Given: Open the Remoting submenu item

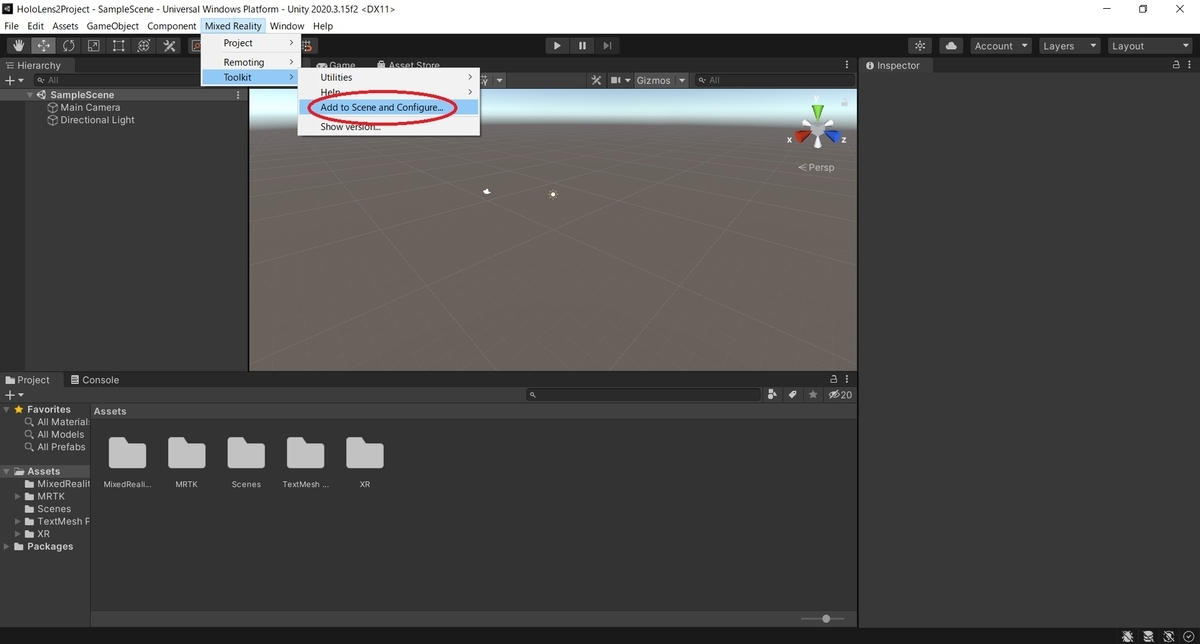Looking at the screenshot, I should [250, 62].
